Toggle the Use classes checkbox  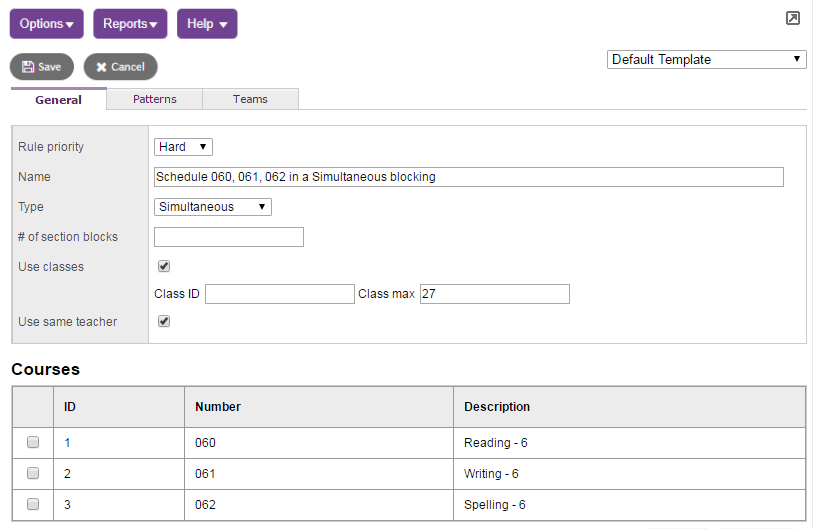[x=164, y=267]
